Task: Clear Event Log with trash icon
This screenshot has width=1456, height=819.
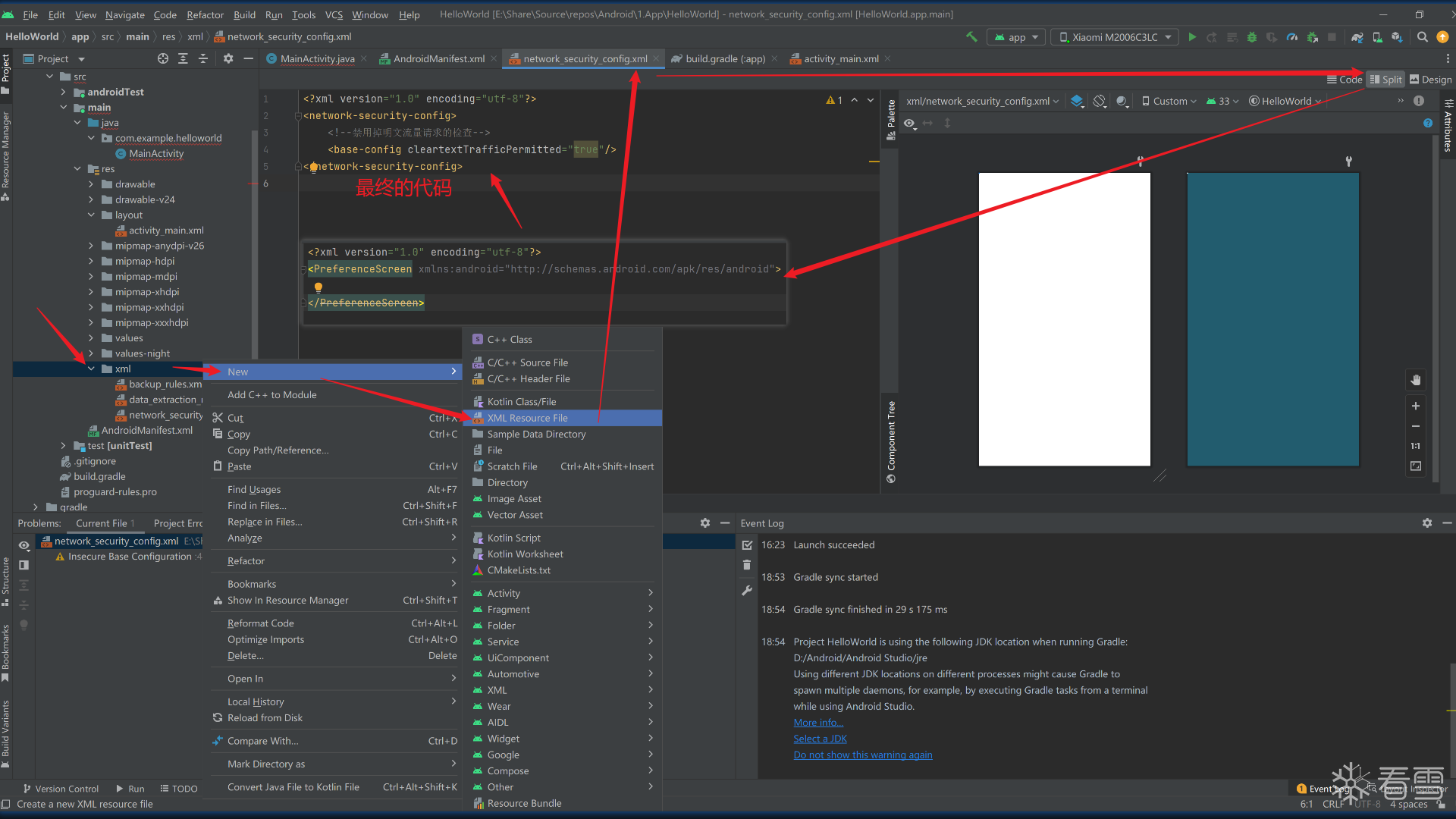Action: coord(747,564)
